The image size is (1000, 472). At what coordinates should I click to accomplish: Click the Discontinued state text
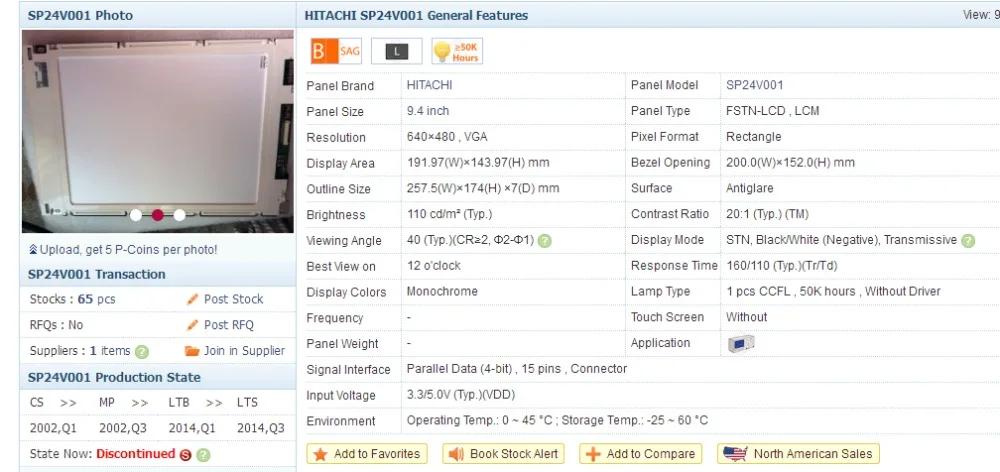point(135,454)
